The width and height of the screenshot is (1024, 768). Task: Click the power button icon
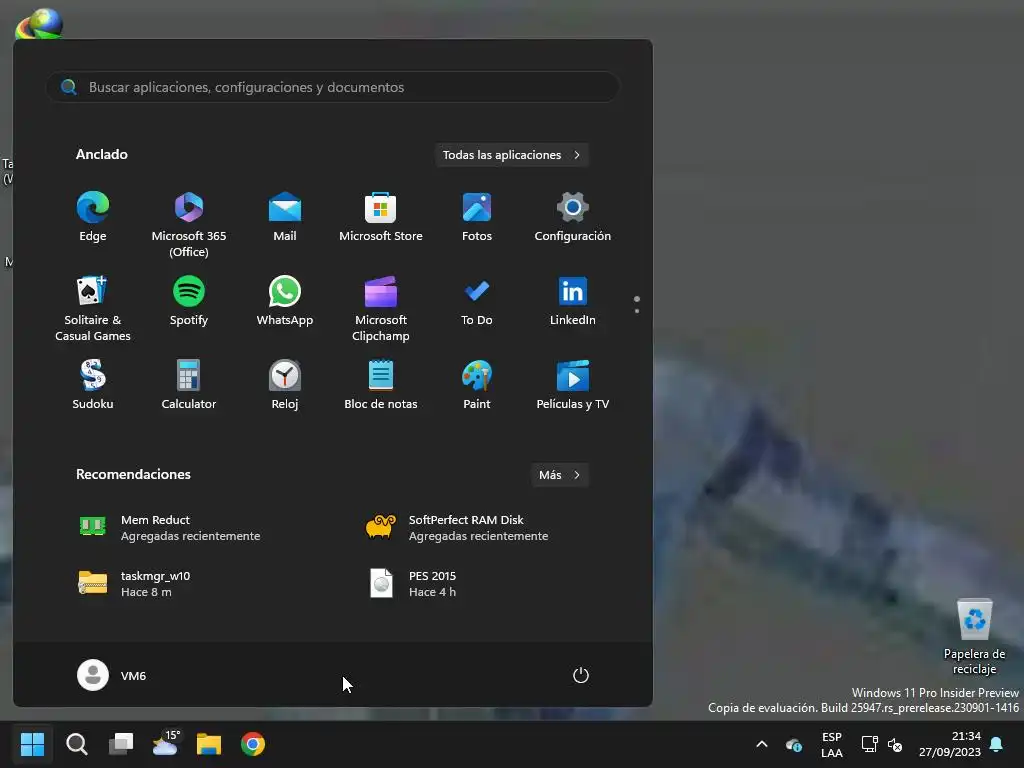pos(581,675)
